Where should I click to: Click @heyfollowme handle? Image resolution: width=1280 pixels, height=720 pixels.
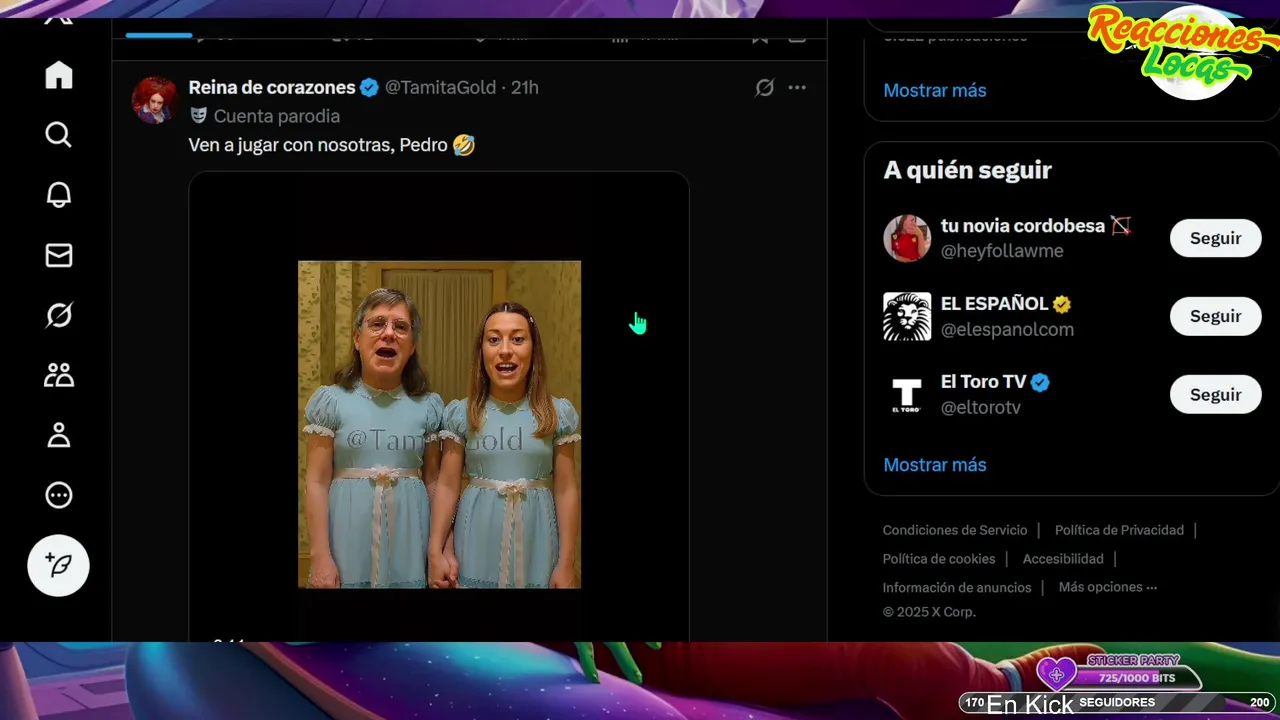tap(1002, 251)
